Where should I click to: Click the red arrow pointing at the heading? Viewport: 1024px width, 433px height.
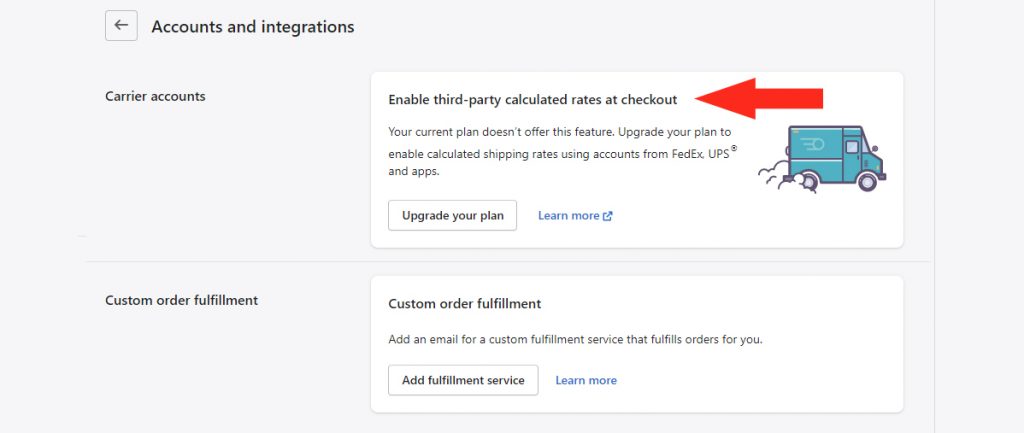[x=759, y=99]
